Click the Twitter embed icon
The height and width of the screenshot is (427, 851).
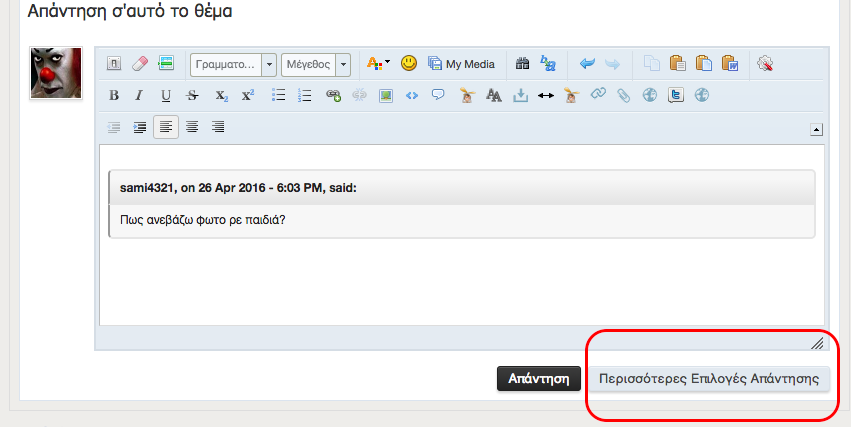click(x=676, y=95)
